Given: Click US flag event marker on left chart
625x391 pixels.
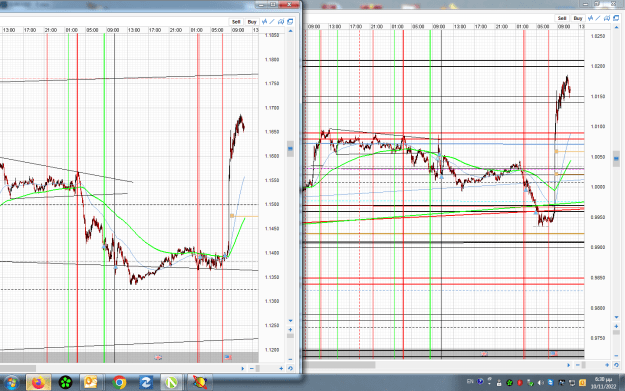Looking at the screenshot, I should tap(228, 358).
